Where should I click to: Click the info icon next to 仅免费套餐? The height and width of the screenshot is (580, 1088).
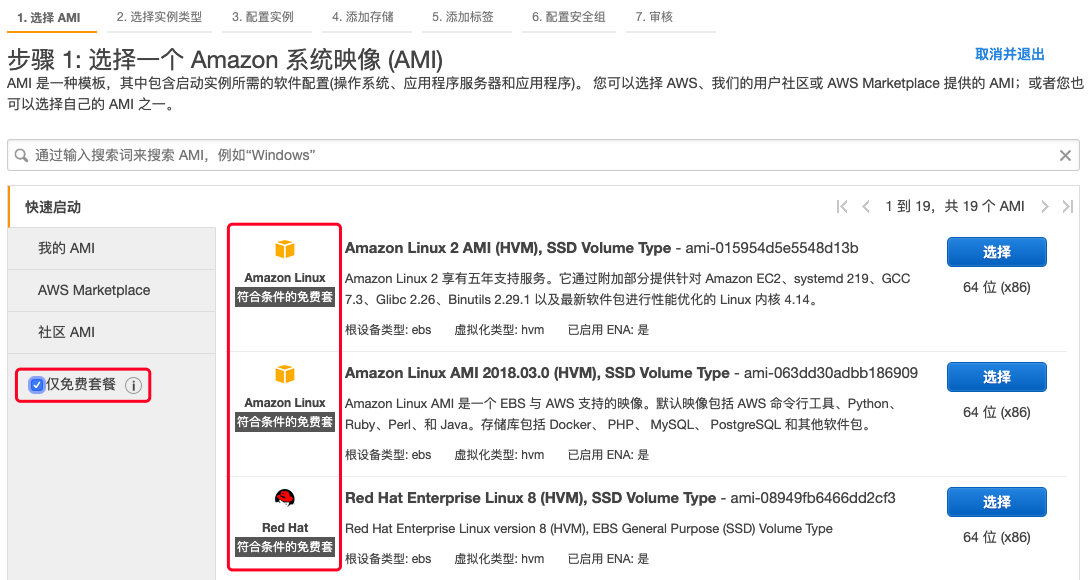click(x=133, y=385)
